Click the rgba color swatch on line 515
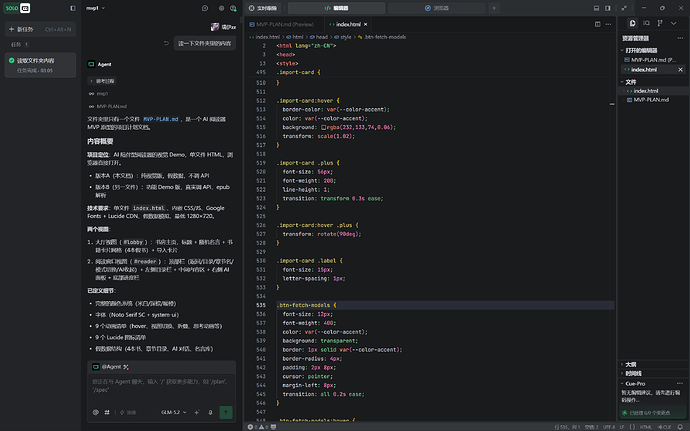Image resolution: width=690 pixels, height=431 pixels. (323, 127)
